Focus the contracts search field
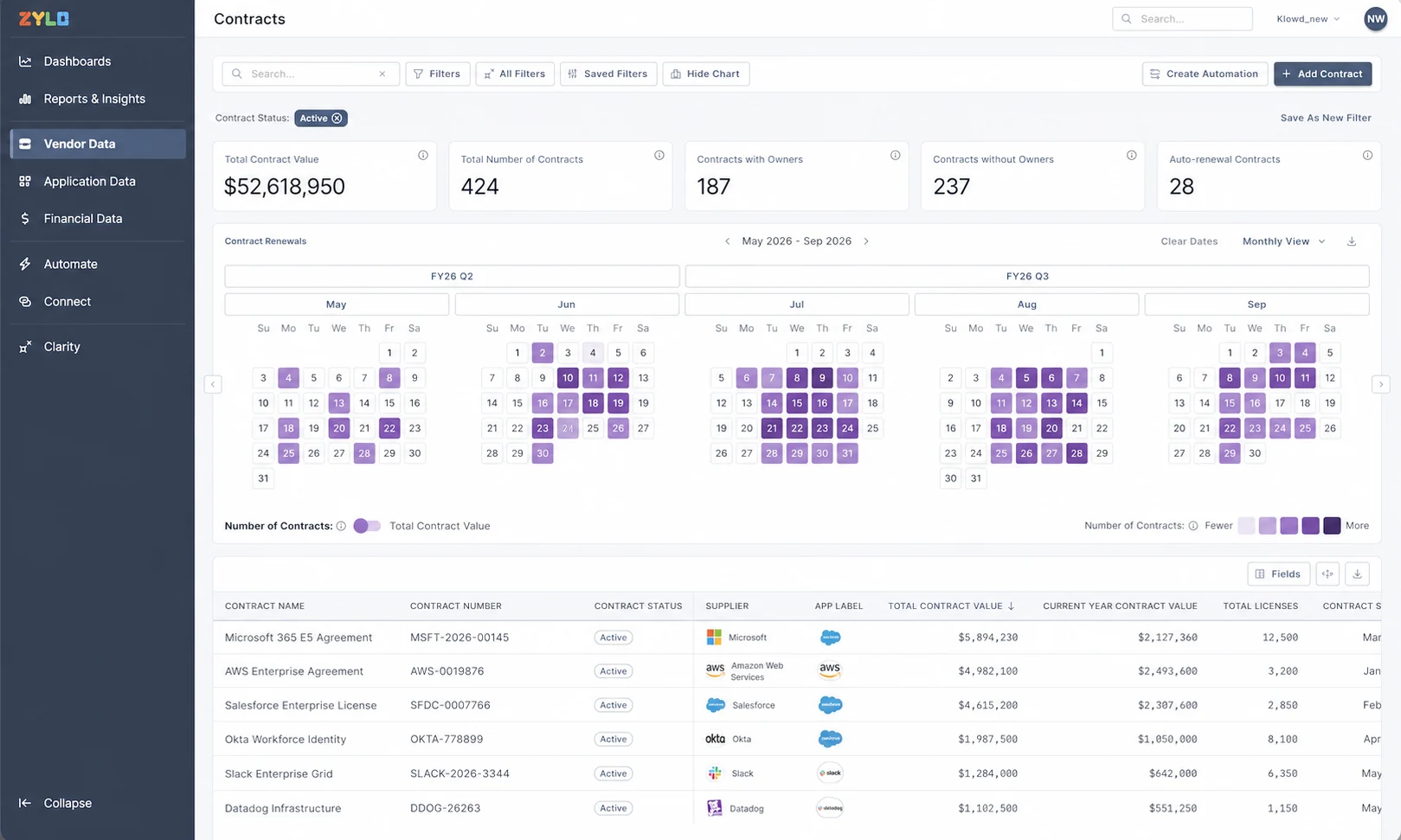 [311, 74]
